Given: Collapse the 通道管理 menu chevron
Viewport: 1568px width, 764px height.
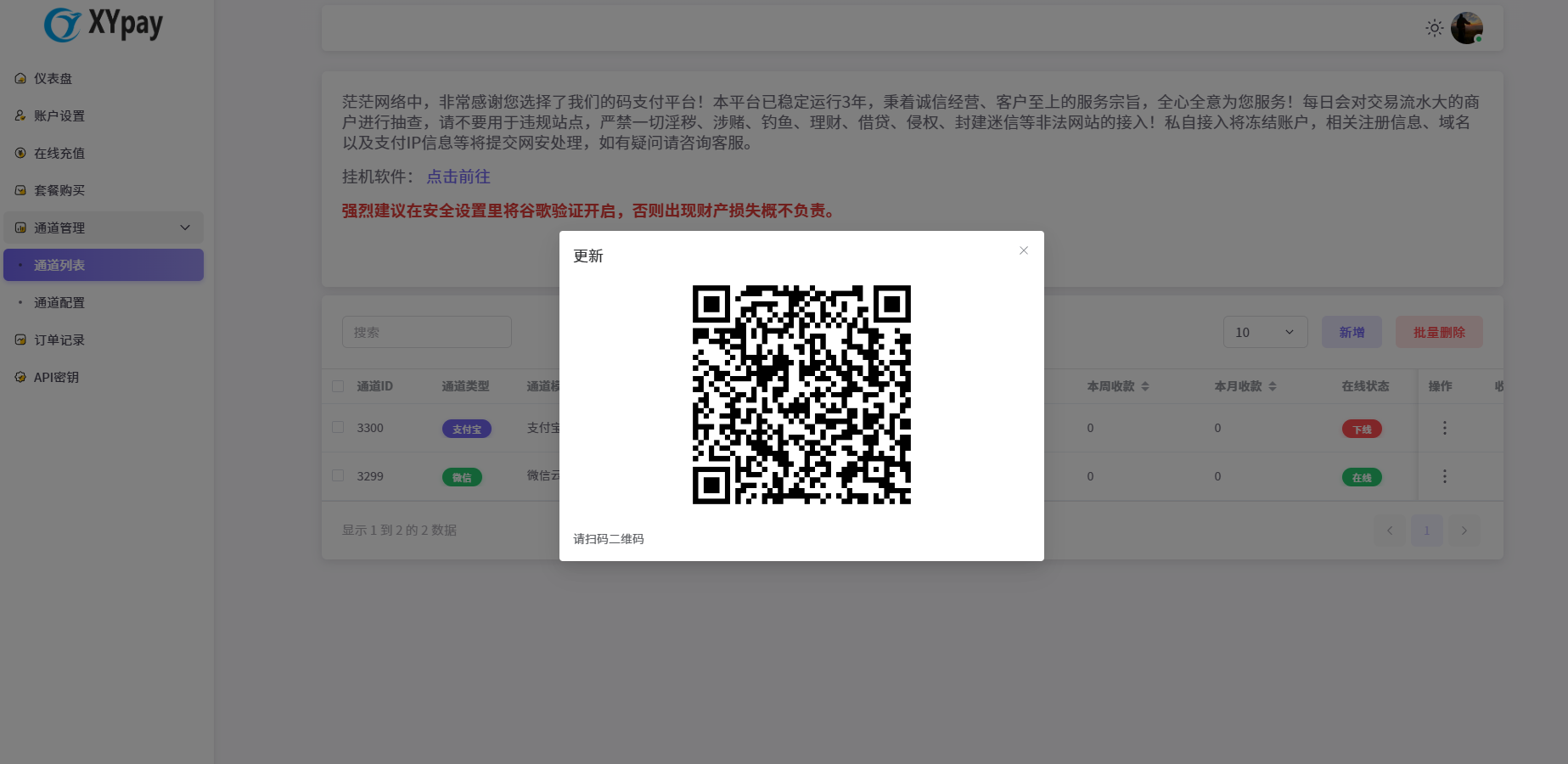Looking at the screenshot, I should tap(185, 228).
